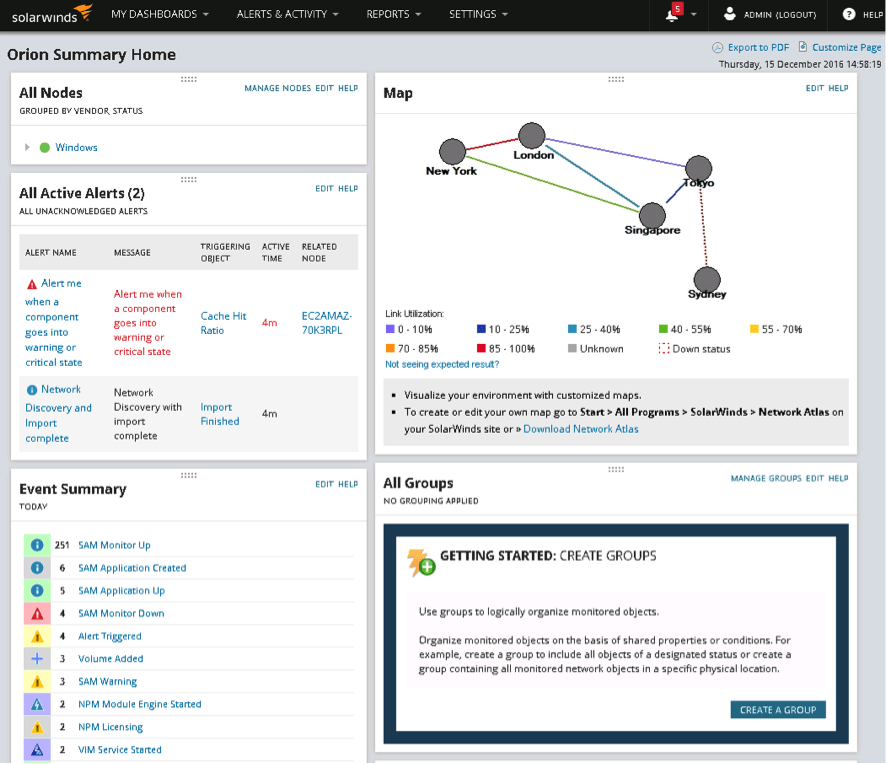
Task: Click the All Nodes panel drag handle
Action: [189, 79]
